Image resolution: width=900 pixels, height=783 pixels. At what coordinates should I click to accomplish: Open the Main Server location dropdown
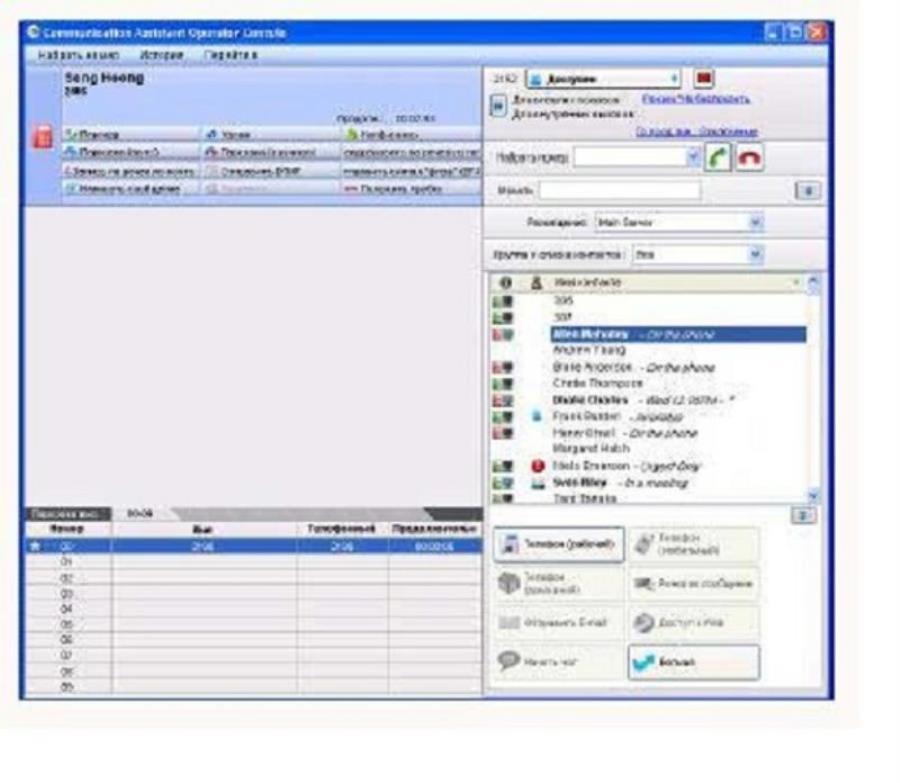coord(756,222)
